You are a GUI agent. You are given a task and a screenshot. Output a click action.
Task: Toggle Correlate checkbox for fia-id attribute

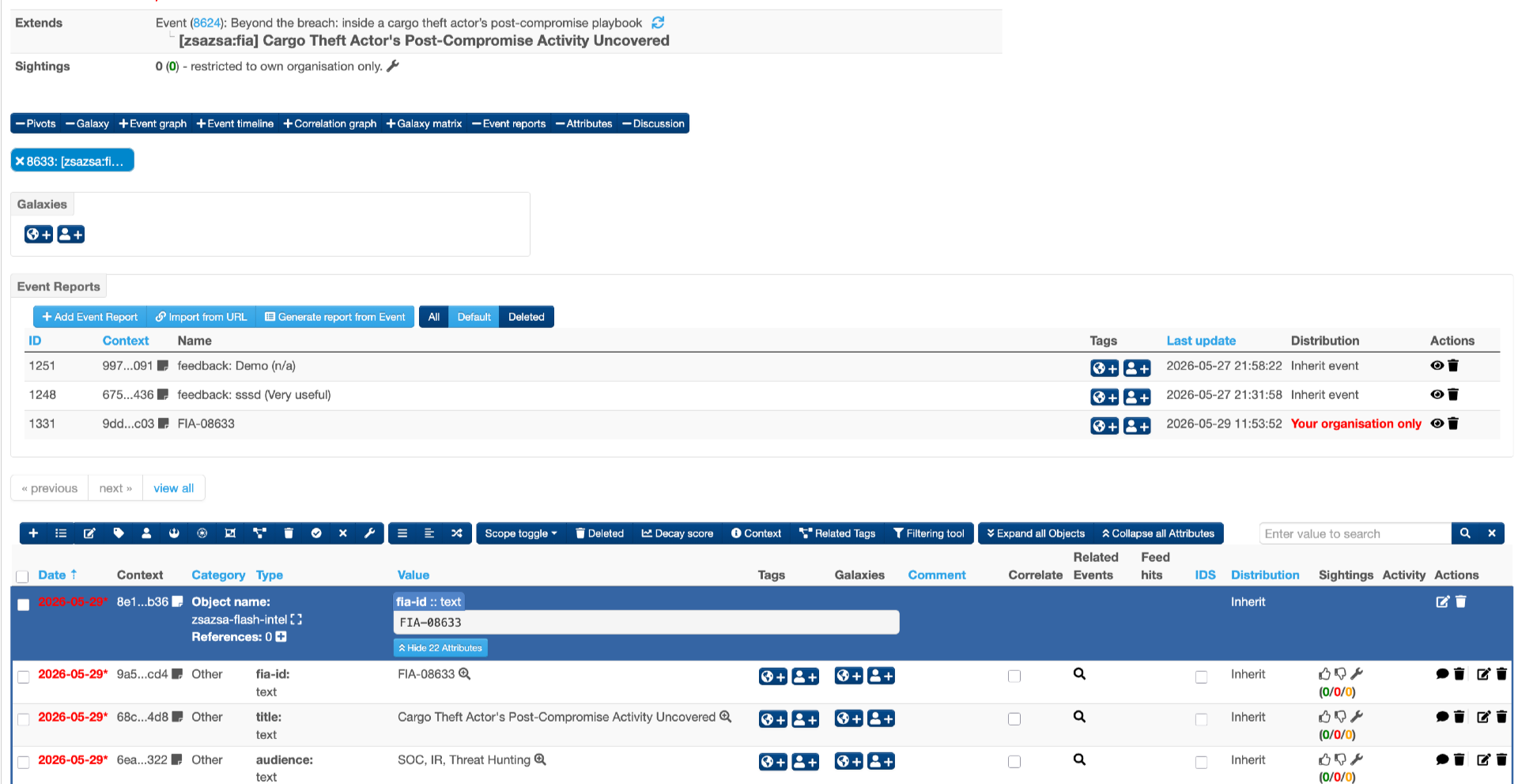(1014, 677)
